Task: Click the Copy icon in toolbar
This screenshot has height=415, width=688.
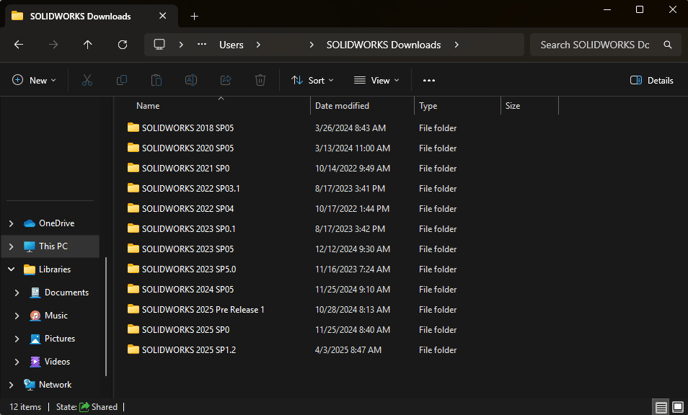Action: 122,80
